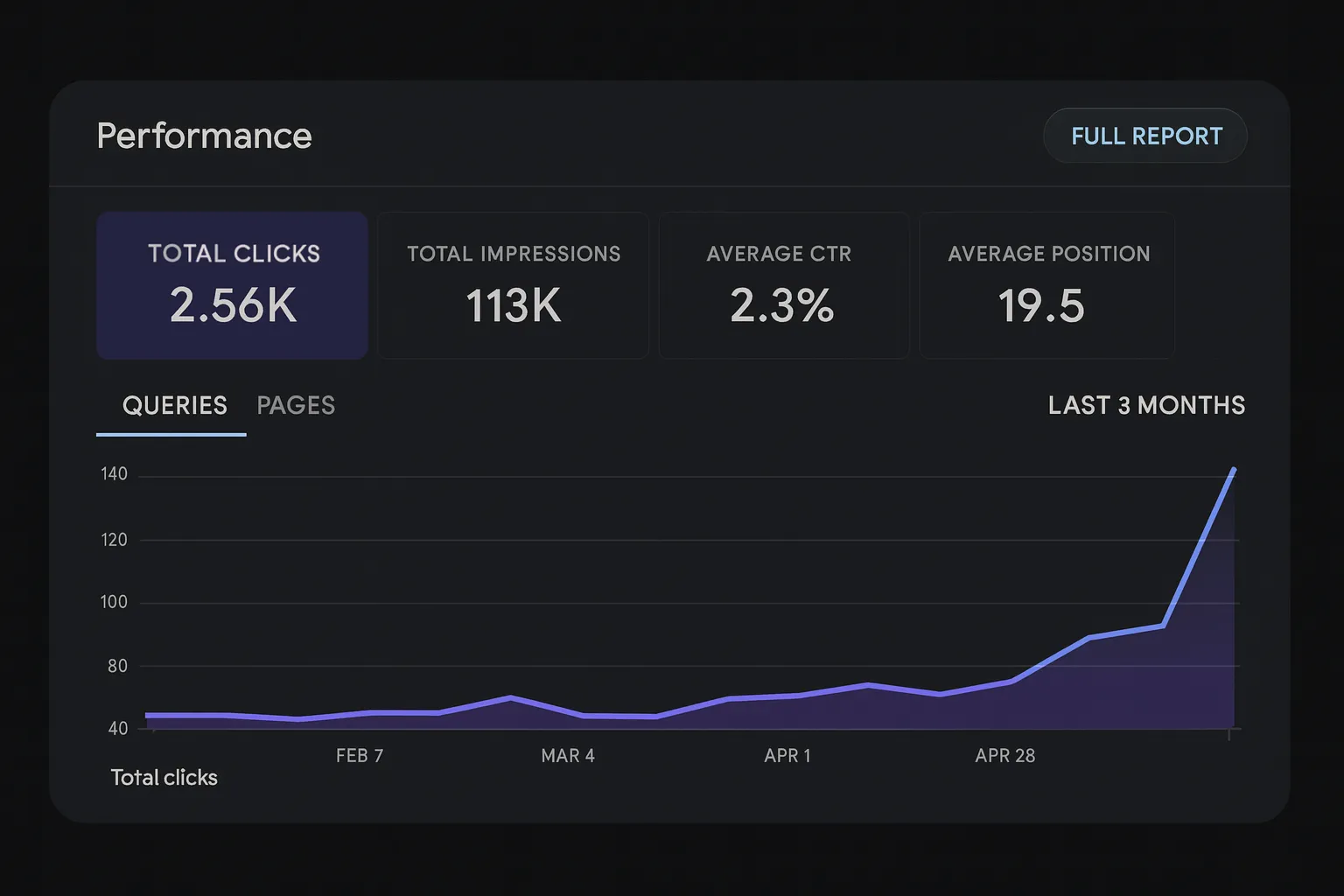Screen dimensions: 1344x896
Task: Click the 80 y-axis value label
Action: coord(117,666)
